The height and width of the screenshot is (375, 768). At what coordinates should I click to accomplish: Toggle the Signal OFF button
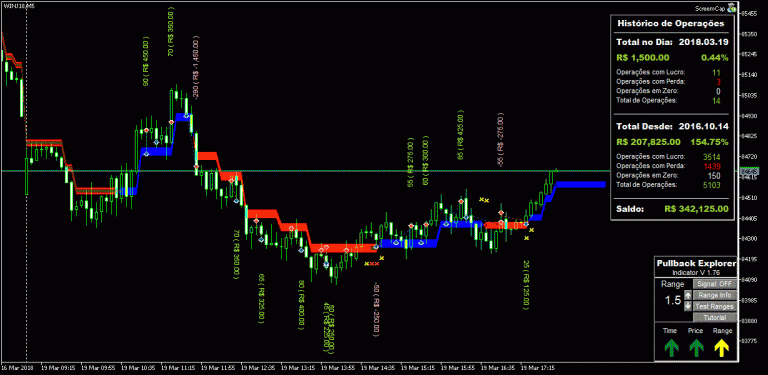click(715, 284)
